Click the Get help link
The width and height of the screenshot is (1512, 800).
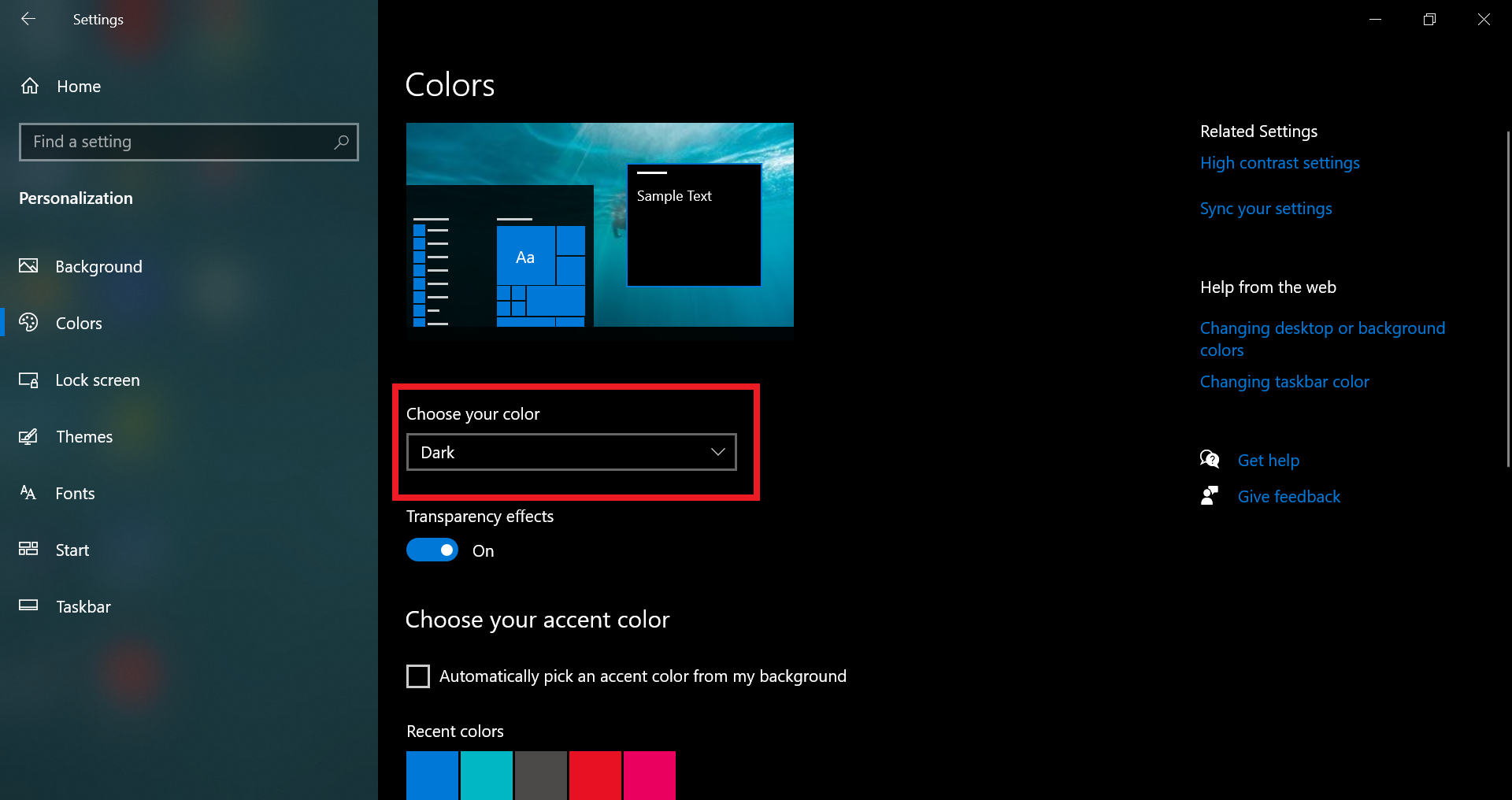[1269, 460]
